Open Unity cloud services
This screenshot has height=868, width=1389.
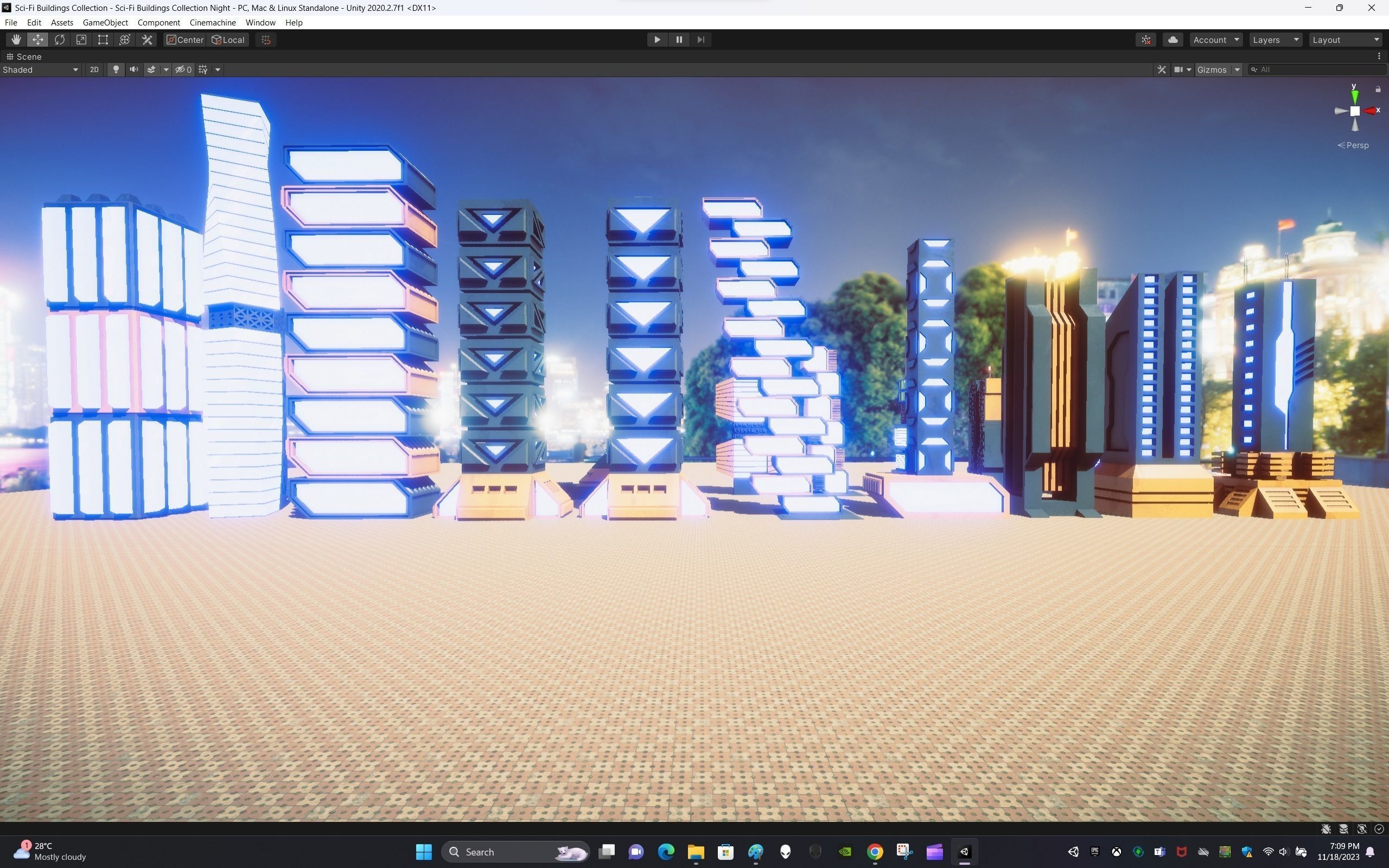1173,40
